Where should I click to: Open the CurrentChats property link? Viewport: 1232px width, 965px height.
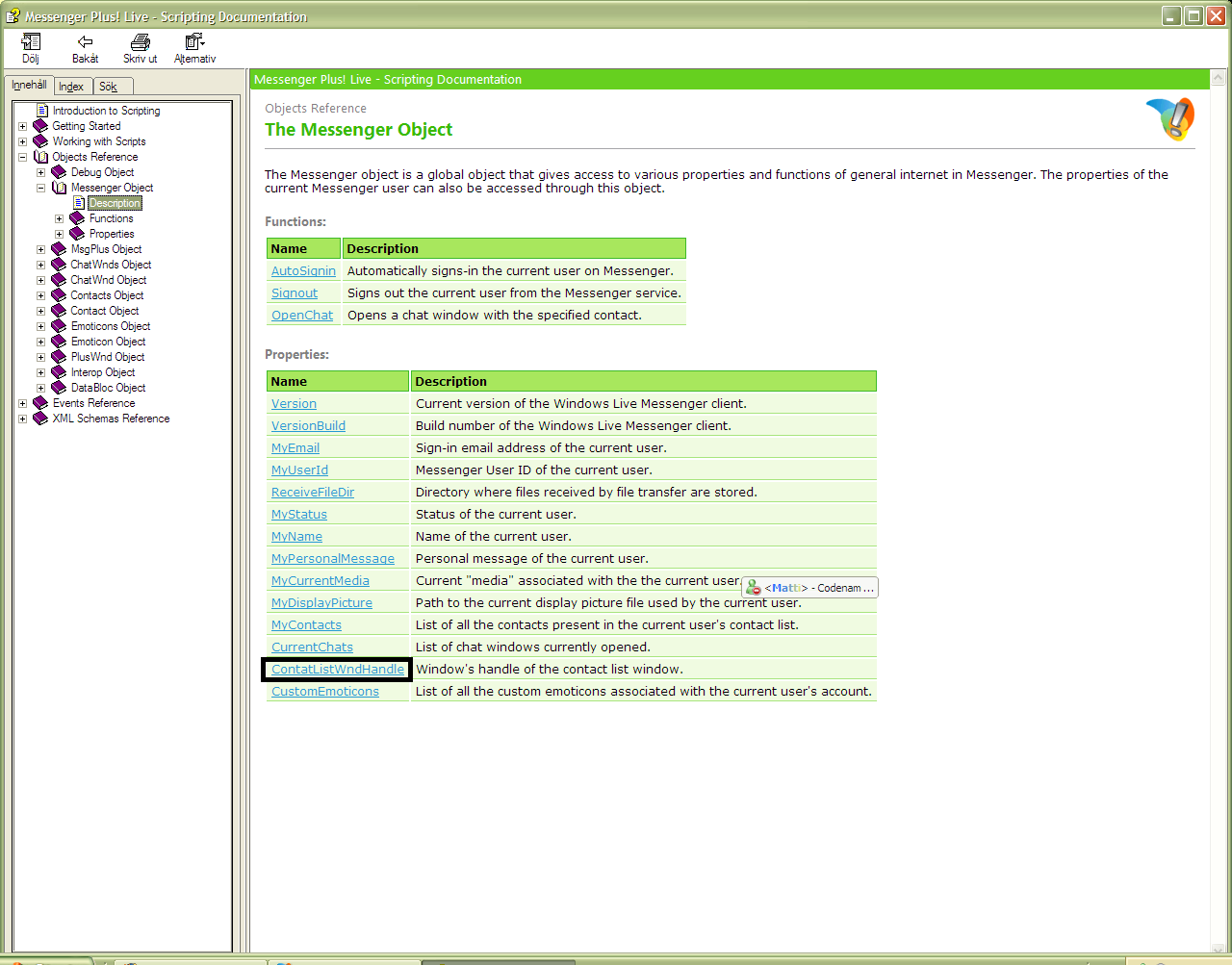[x=312, y=648]
